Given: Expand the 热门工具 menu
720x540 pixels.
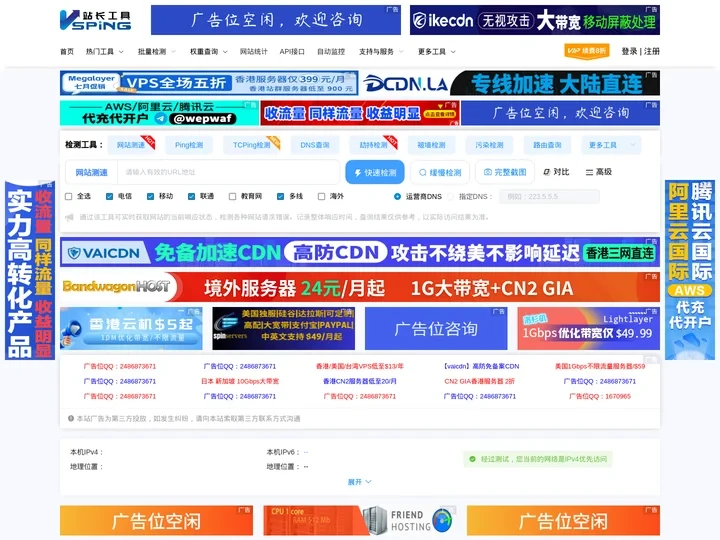Looking at the screenshot, I should pyautogui.click(x=105, y=51).
